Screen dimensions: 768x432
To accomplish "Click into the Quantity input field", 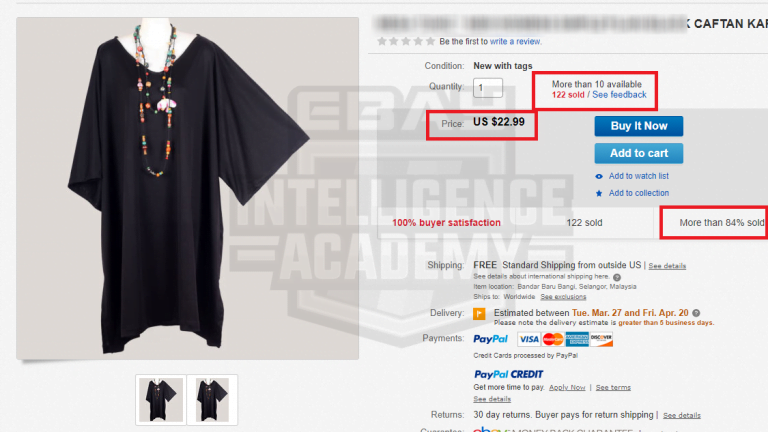I will [488, 88].
